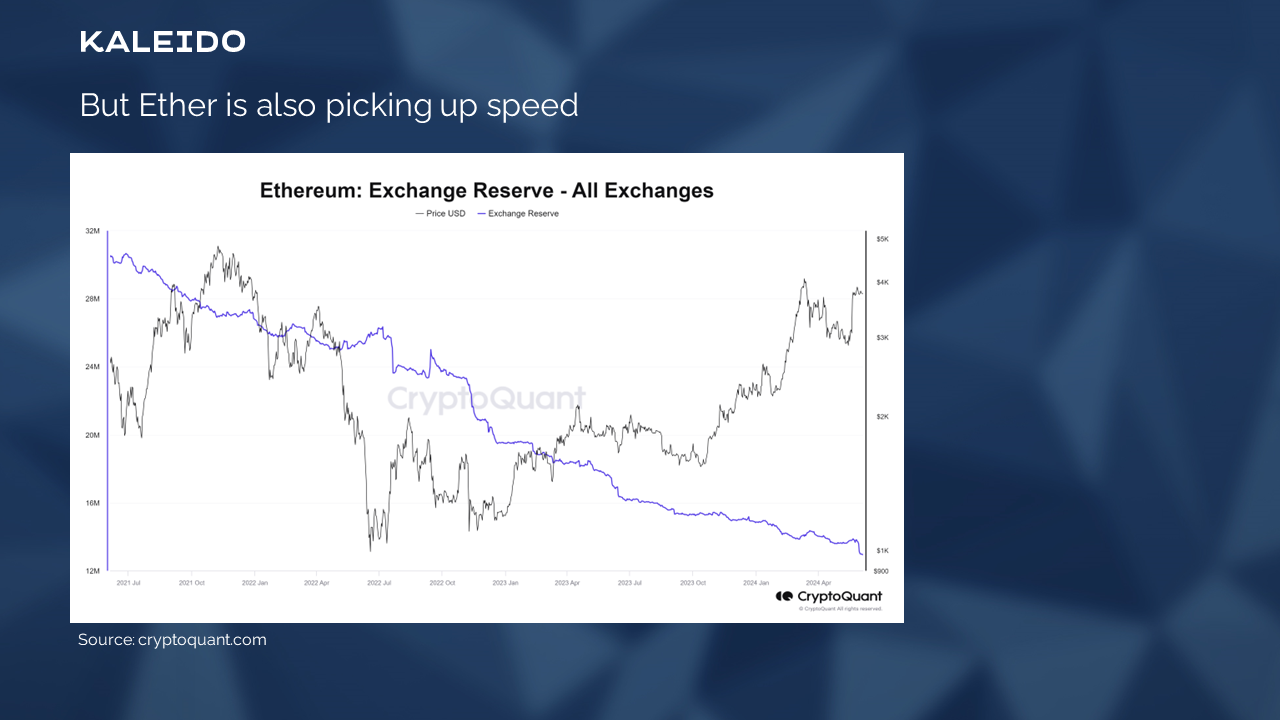
Task: Click the $2K right axis label
Action: (x=882, y=416)
